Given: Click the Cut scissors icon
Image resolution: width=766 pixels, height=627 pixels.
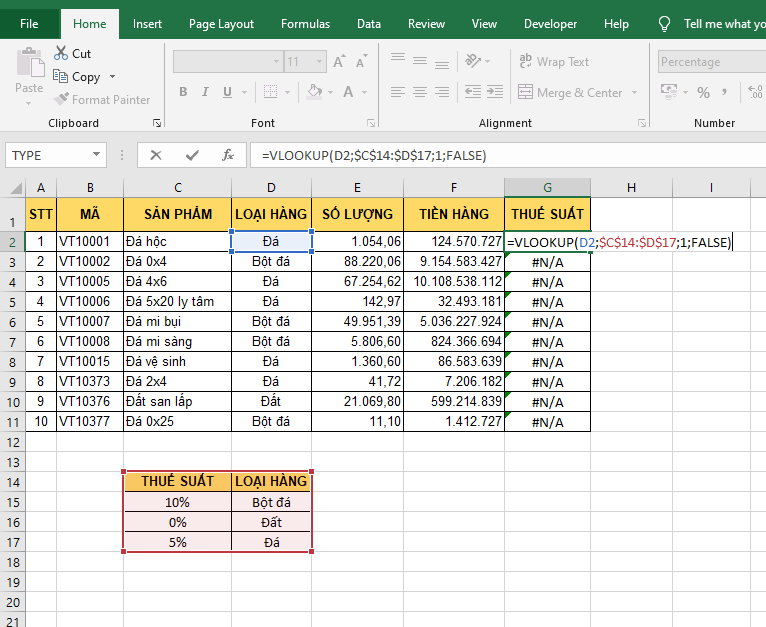Looking at the screenshot, I should (61, 53).
